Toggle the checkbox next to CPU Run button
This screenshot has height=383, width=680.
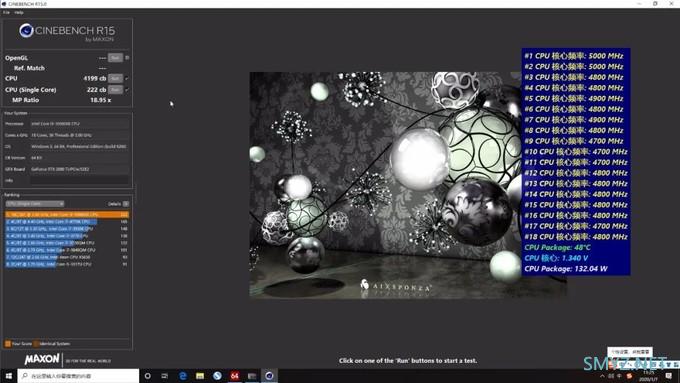coord(127,79)
